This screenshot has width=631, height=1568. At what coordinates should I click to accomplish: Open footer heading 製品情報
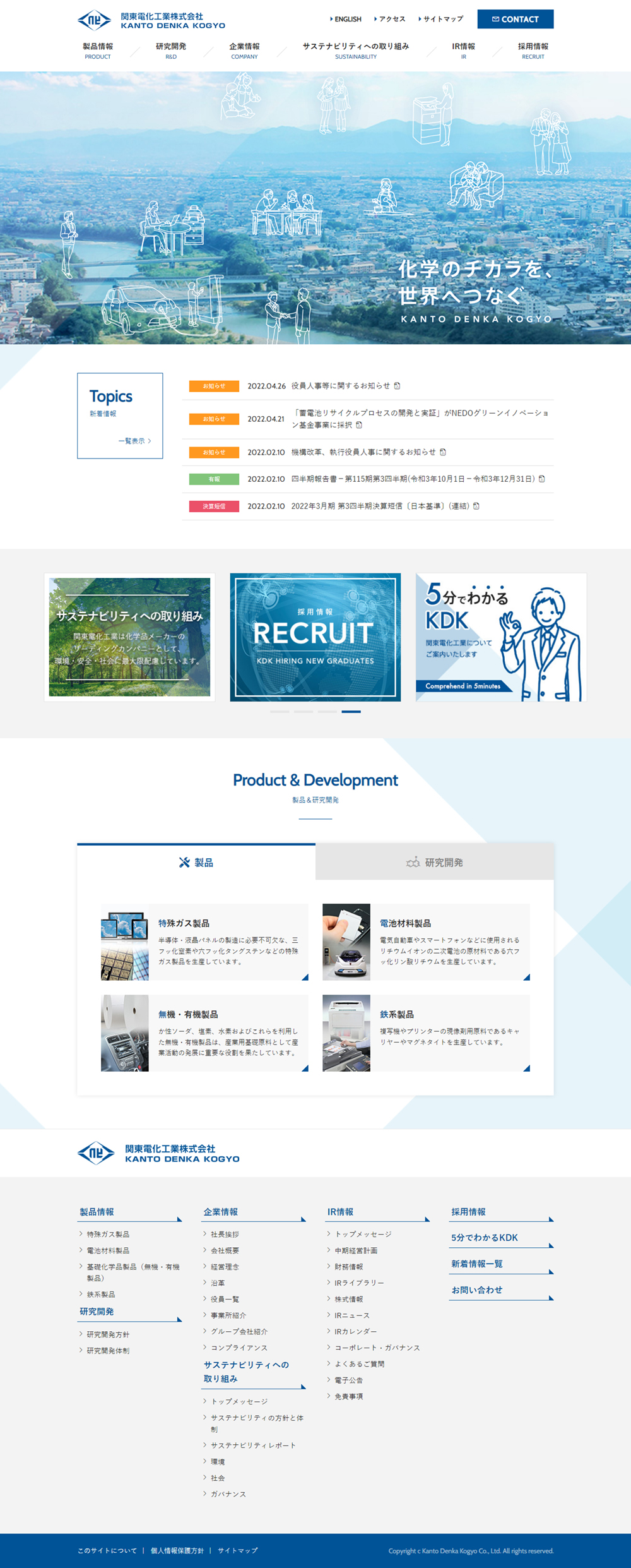pyautogui.click(x=97, y=1212)
